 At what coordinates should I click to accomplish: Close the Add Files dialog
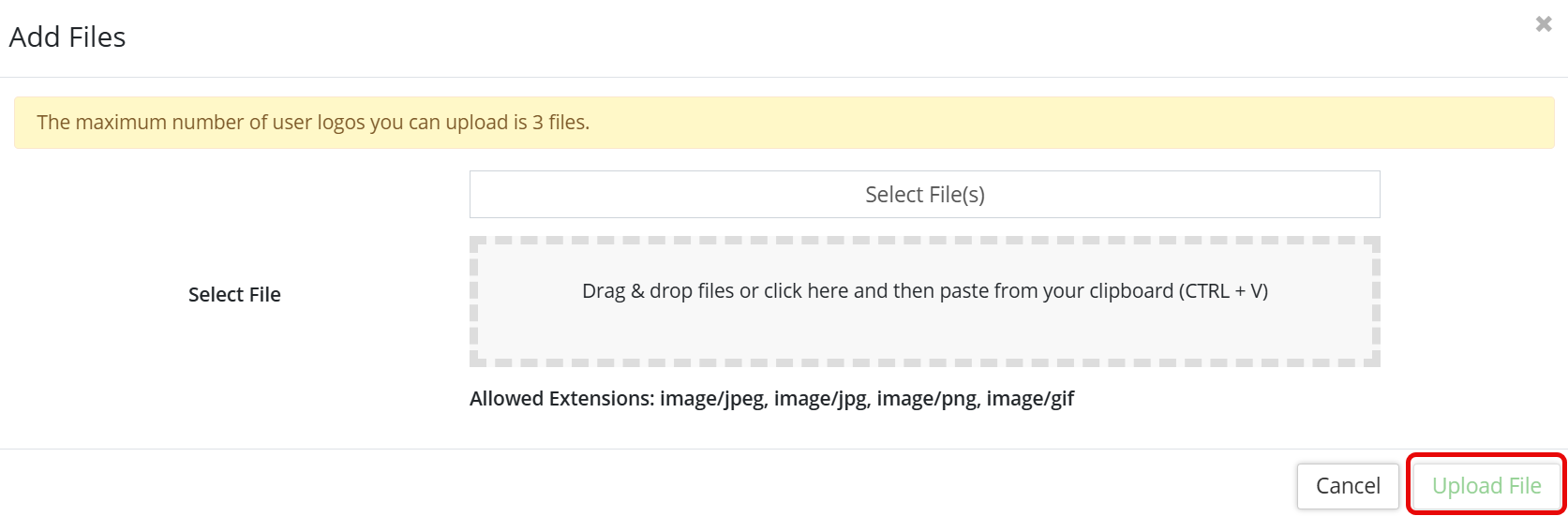click(1543, 24)
